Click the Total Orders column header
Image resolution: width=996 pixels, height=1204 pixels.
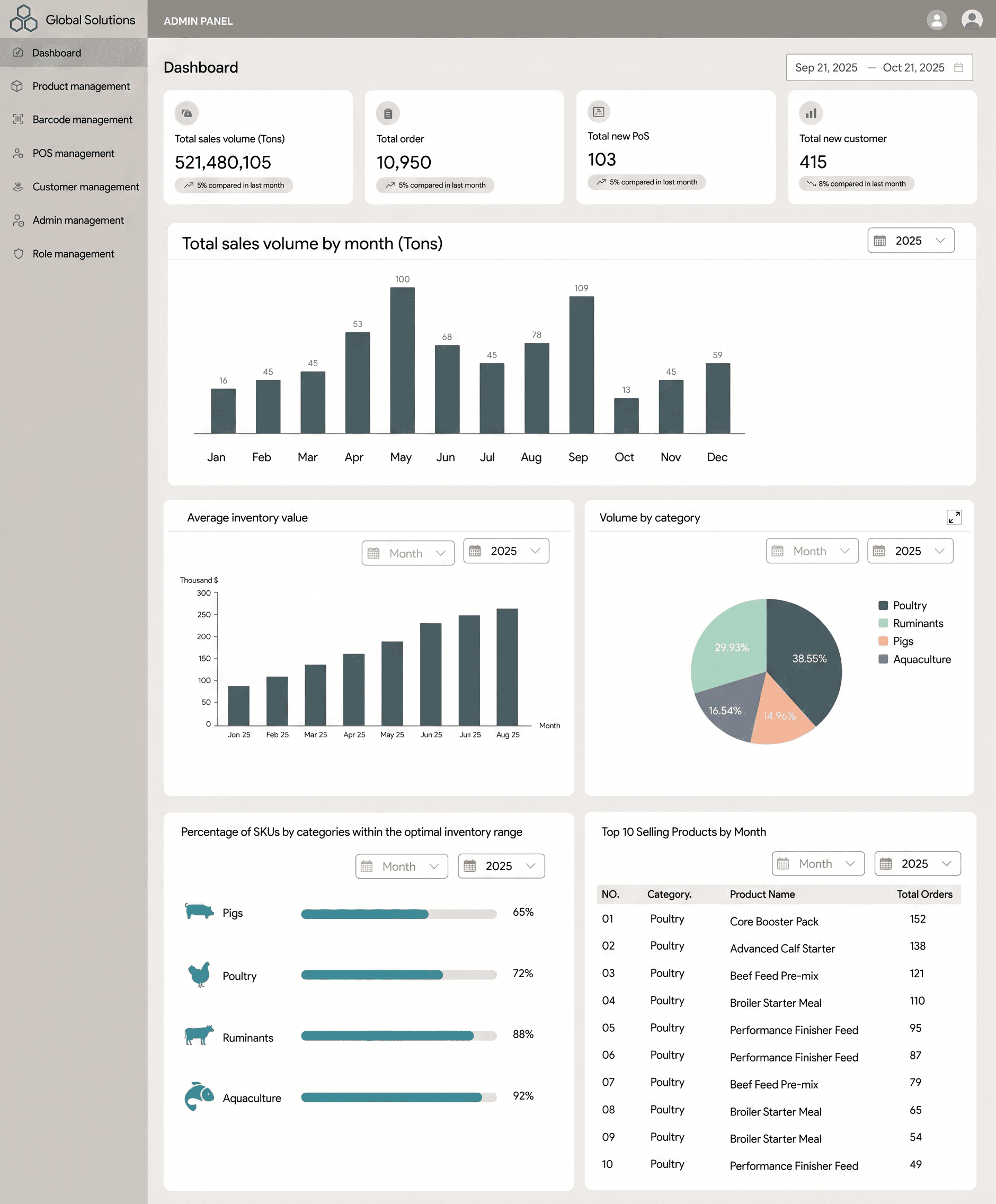click(x=924, y=894)
